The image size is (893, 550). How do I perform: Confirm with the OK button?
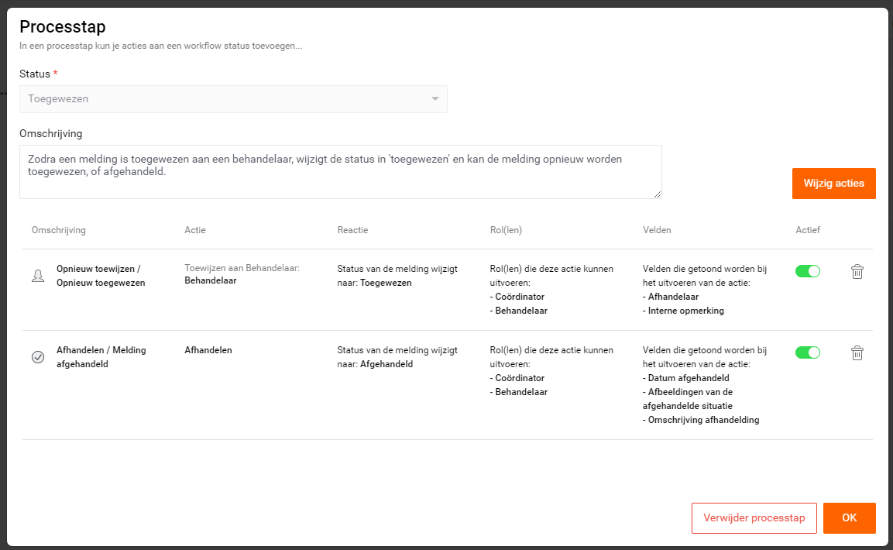pos(849,518)
